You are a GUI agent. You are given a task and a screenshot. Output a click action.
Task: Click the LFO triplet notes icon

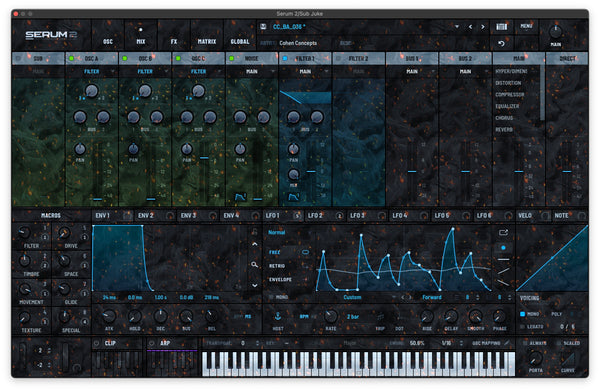[380, 317]
